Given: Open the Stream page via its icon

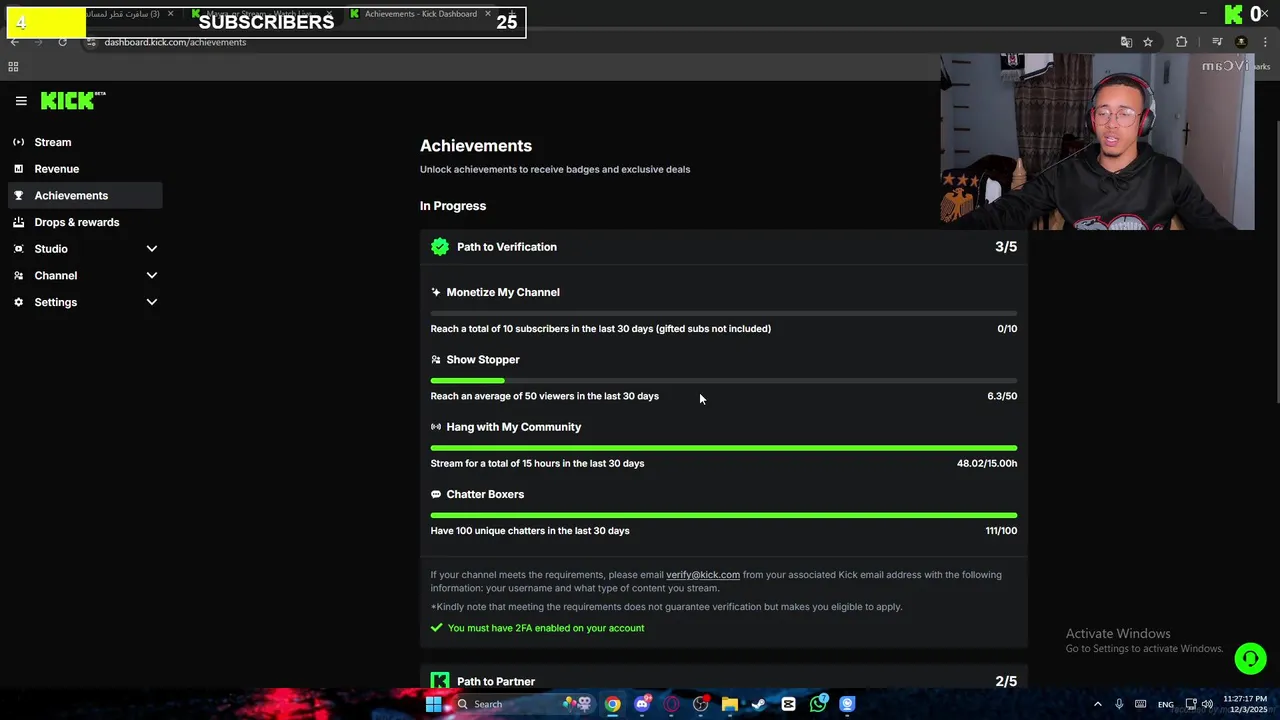Looking at the screenshot, I should 18,142.
